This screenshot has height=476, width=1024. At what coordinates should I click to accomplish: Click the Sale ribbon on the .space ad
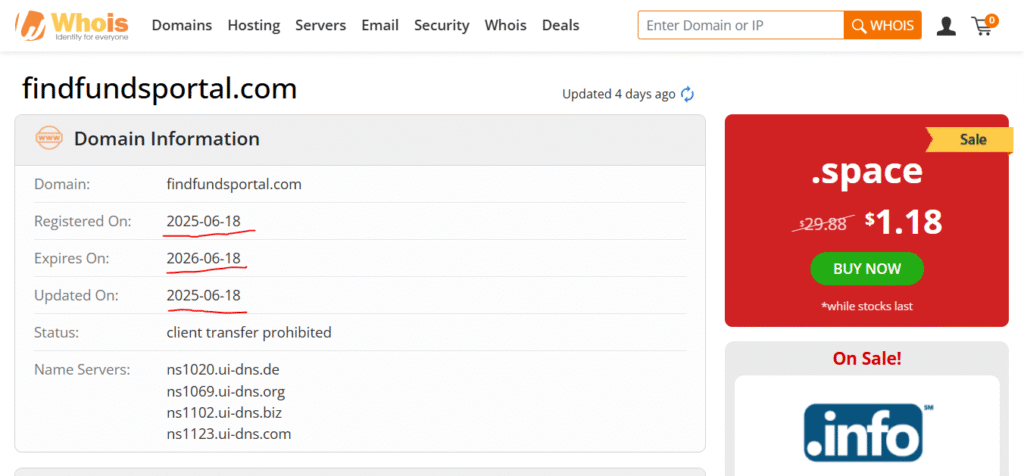click(x=972, y=139)
